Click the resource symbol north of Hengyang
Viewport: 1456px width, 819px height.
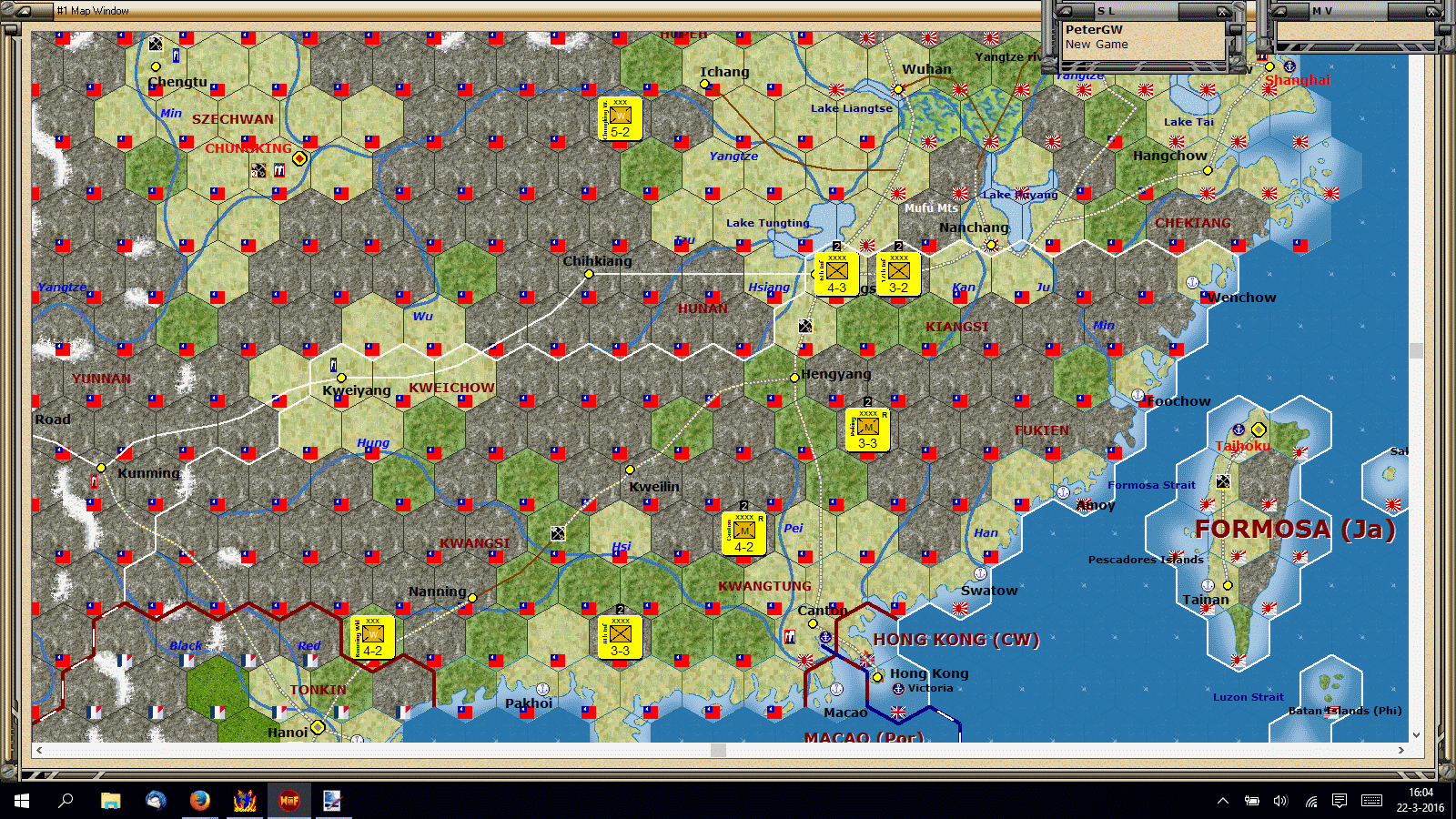click(x=805, y=326)
